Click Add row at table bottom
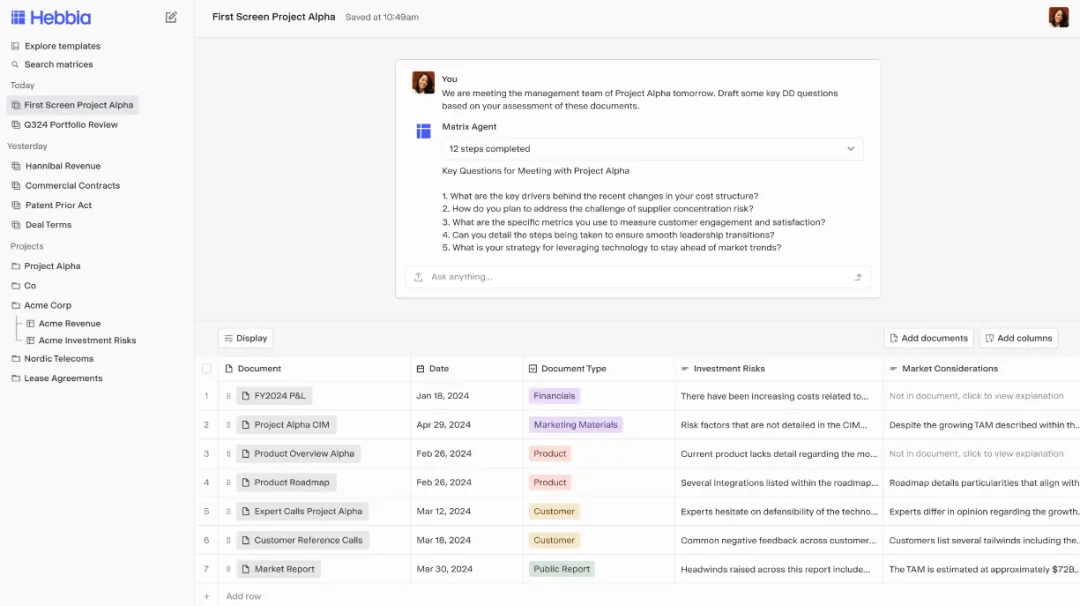 [x=244, y=596]
